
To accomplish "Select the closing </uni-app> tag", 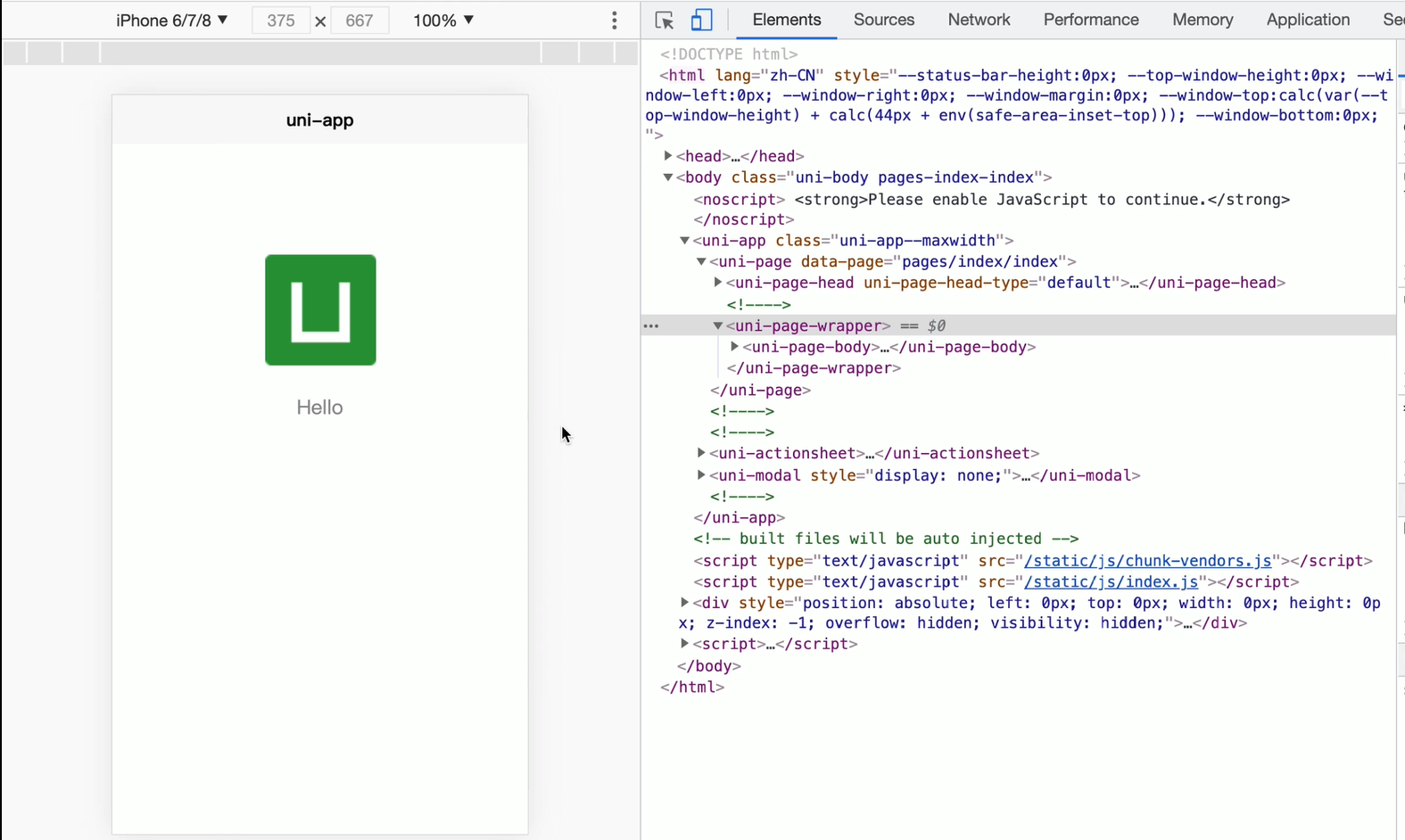I will click(740, 518).
